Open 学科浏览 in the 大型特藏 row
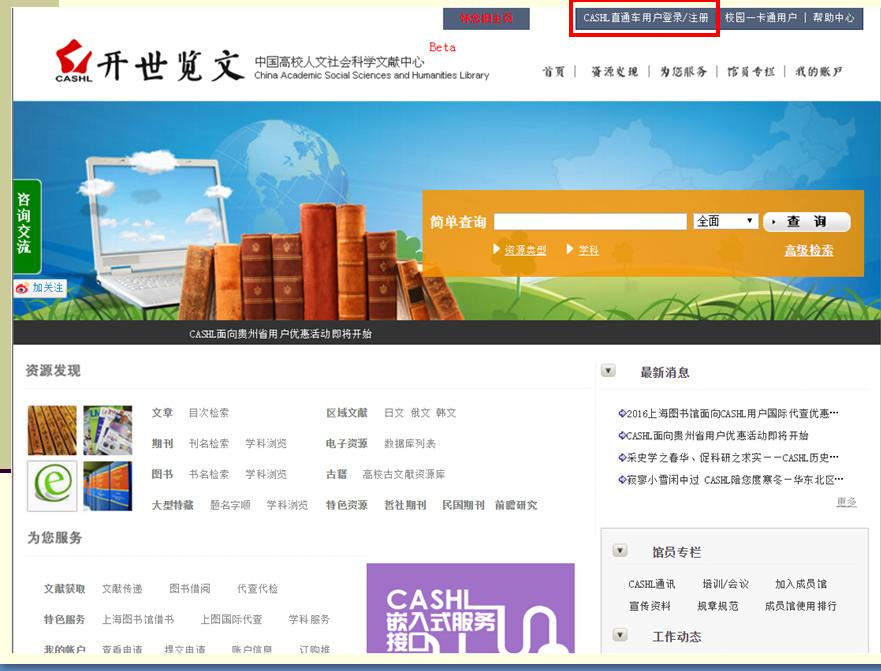Image resolution: width=881 pixels, height=671 pixels. 287,505
